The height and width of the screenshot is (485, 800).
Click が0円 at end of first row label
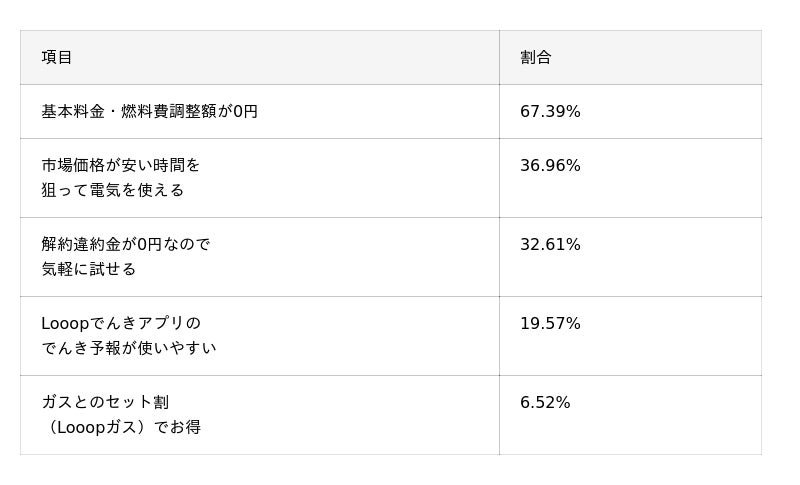[x=238, y=111]
